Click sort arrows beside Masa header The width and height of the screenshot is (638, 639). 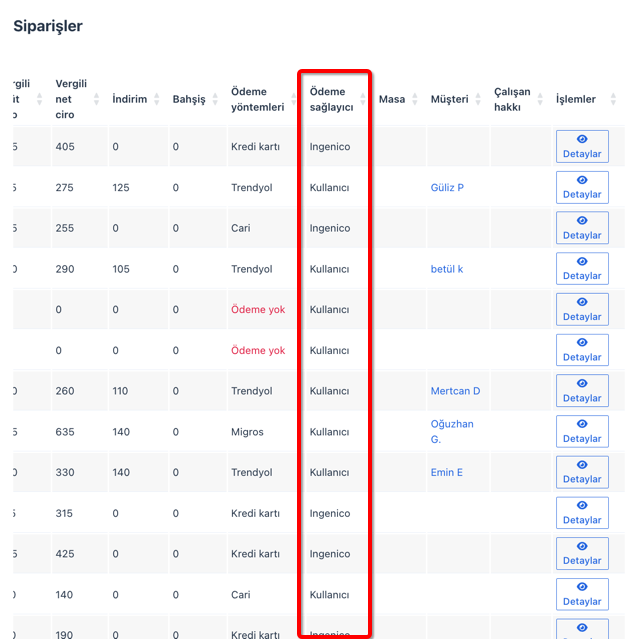click(415, 99)
